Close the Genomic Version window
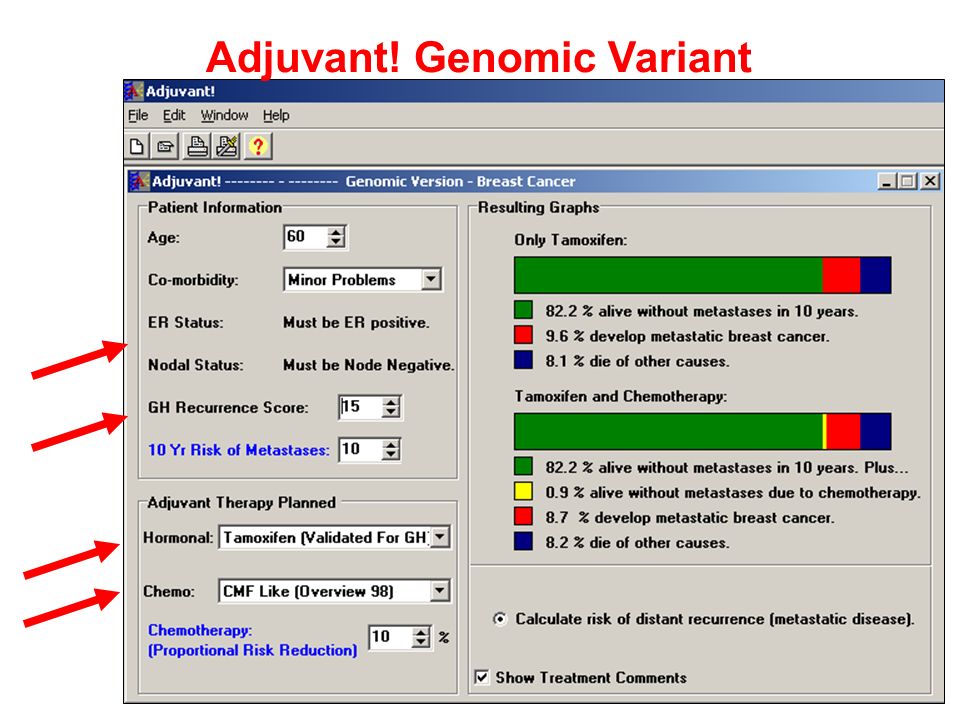The image size is (960, 720). pyautogui.click(x=930, y=181)
